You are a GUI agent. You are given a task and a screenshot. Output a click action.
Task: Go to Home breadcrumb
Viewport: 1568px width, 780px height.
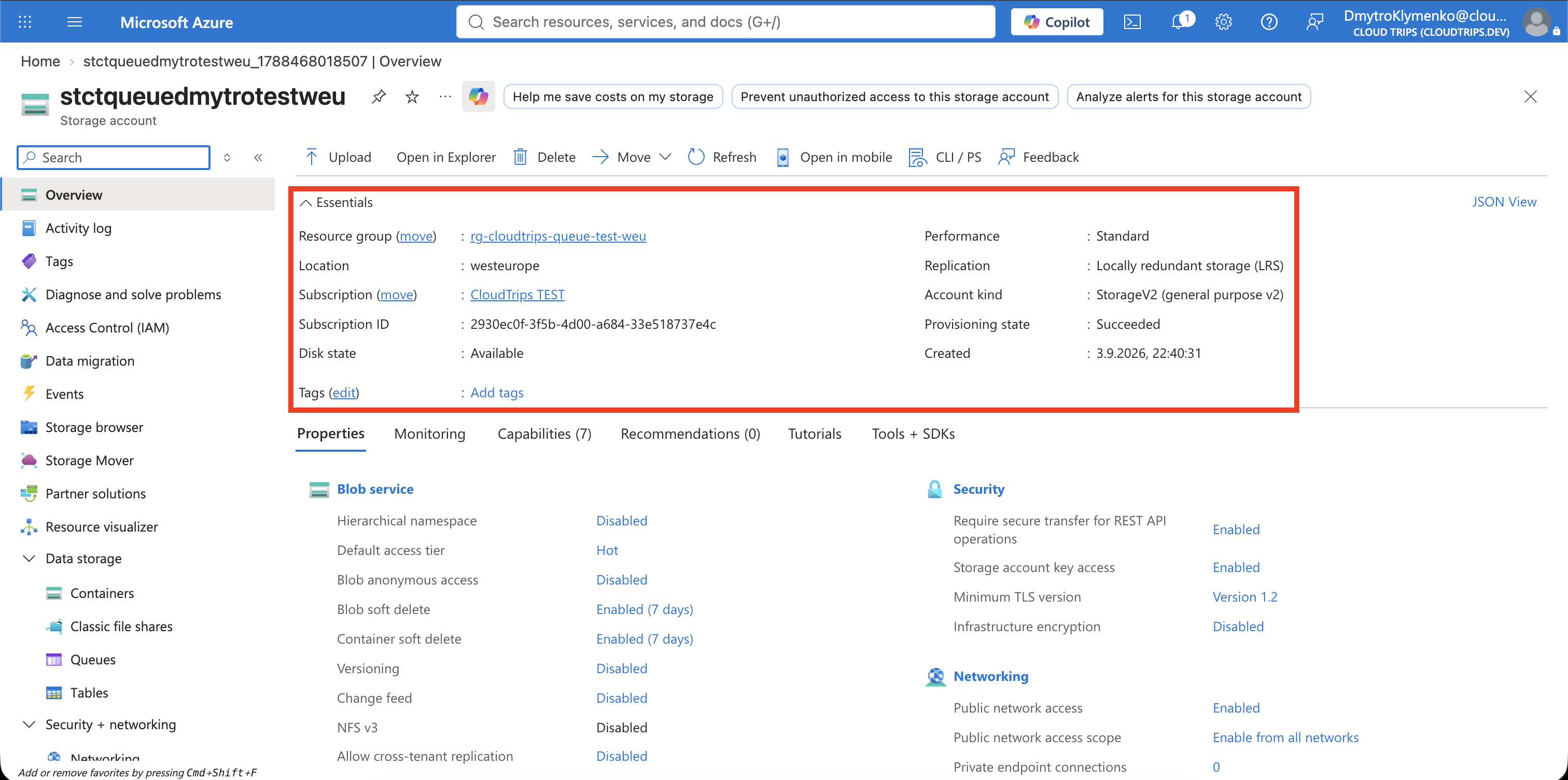tap(40, 62)
